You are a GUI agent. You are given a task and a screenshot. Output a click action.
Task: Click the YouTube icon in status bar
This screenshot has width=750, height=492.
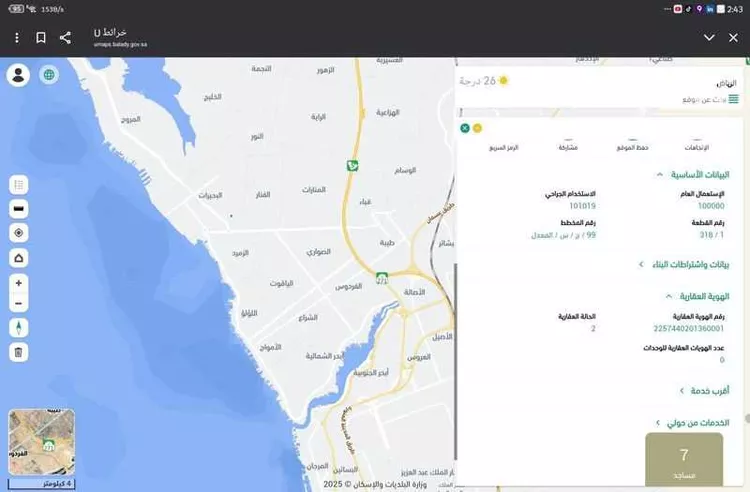[x=678, y=9]
